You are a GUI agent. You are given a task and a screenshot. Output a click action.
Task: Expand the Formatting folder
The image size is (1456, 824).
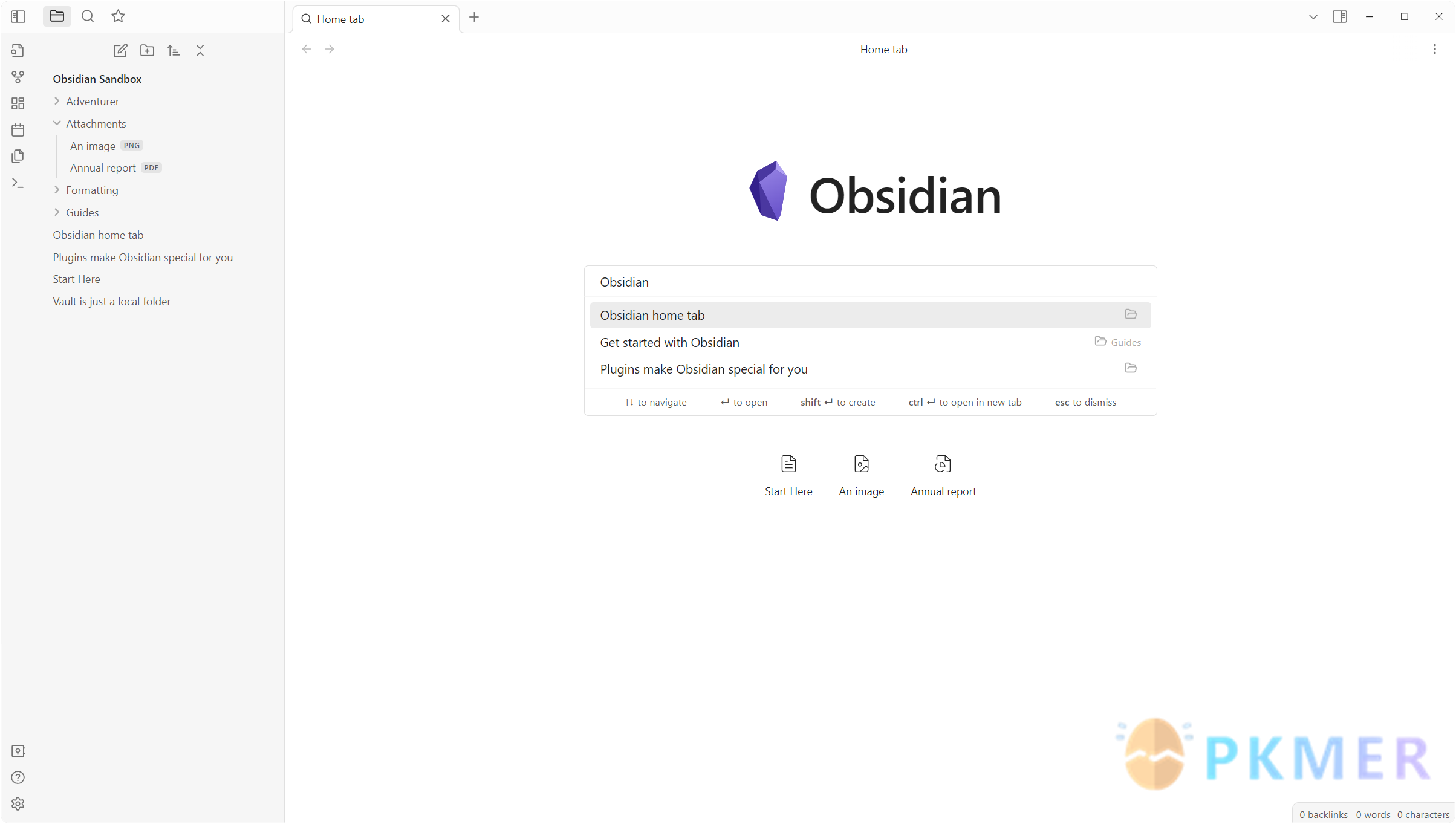(57, 190)
